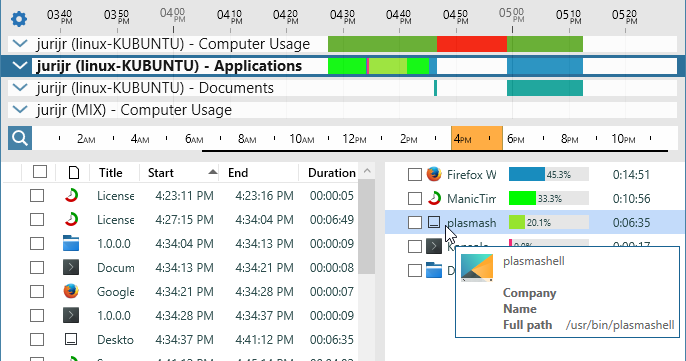Viewport: 686px width, 361px height.
Task: Tick the select-all checkbox in the table header
Action: coord(40,172)
